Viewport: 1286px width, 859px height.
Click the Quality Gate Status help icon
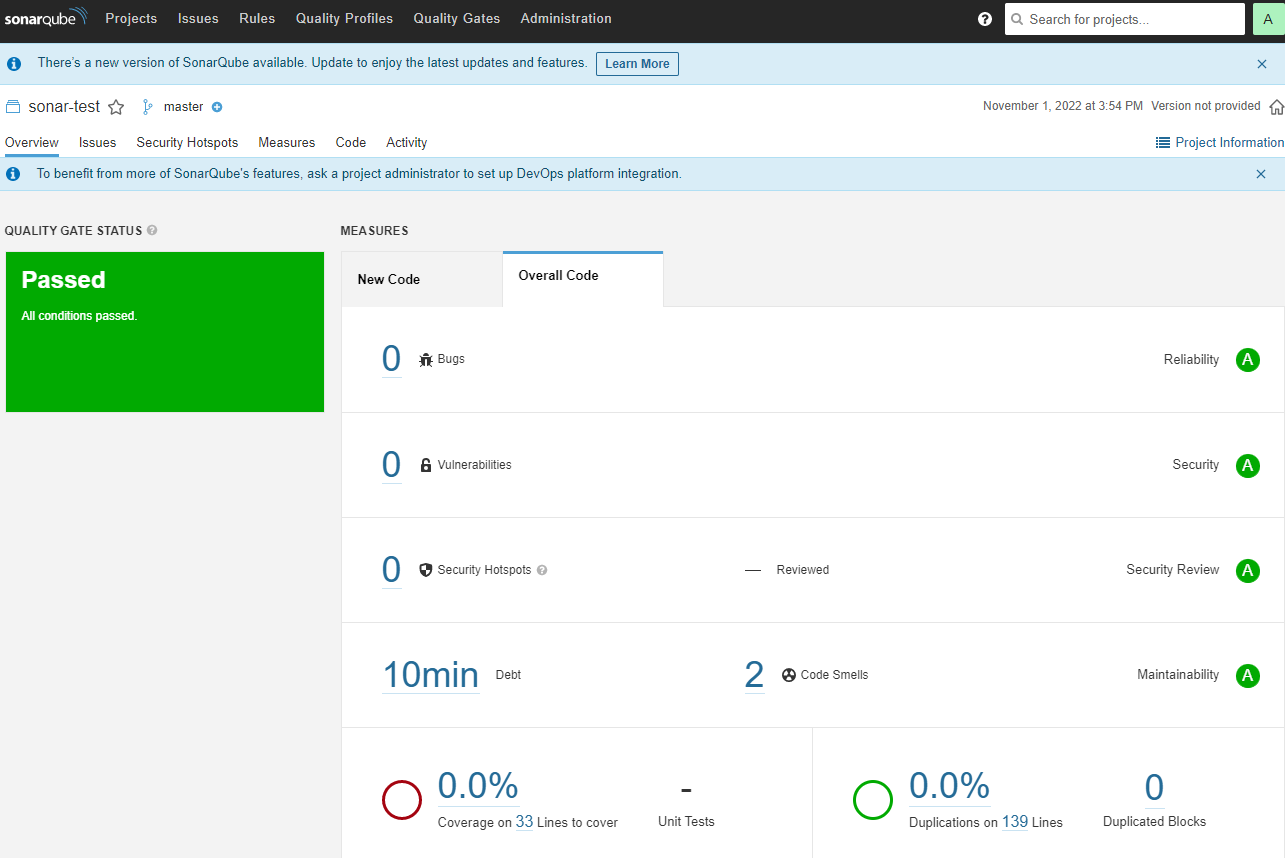[x=152, y=230]
